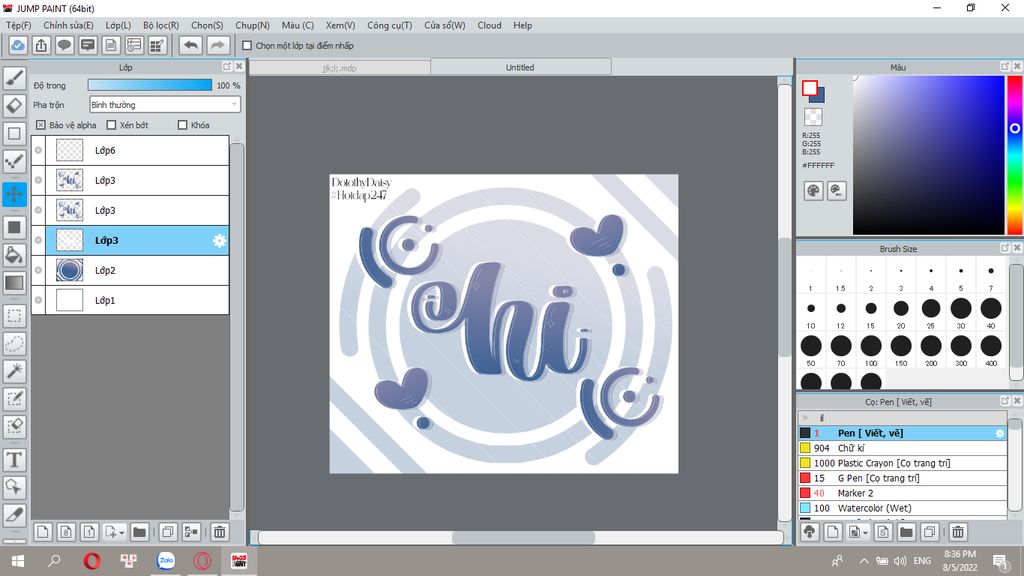
Task: Enable Chọn một lớp tại điểm nhấp checkbox
Action: 247,46
